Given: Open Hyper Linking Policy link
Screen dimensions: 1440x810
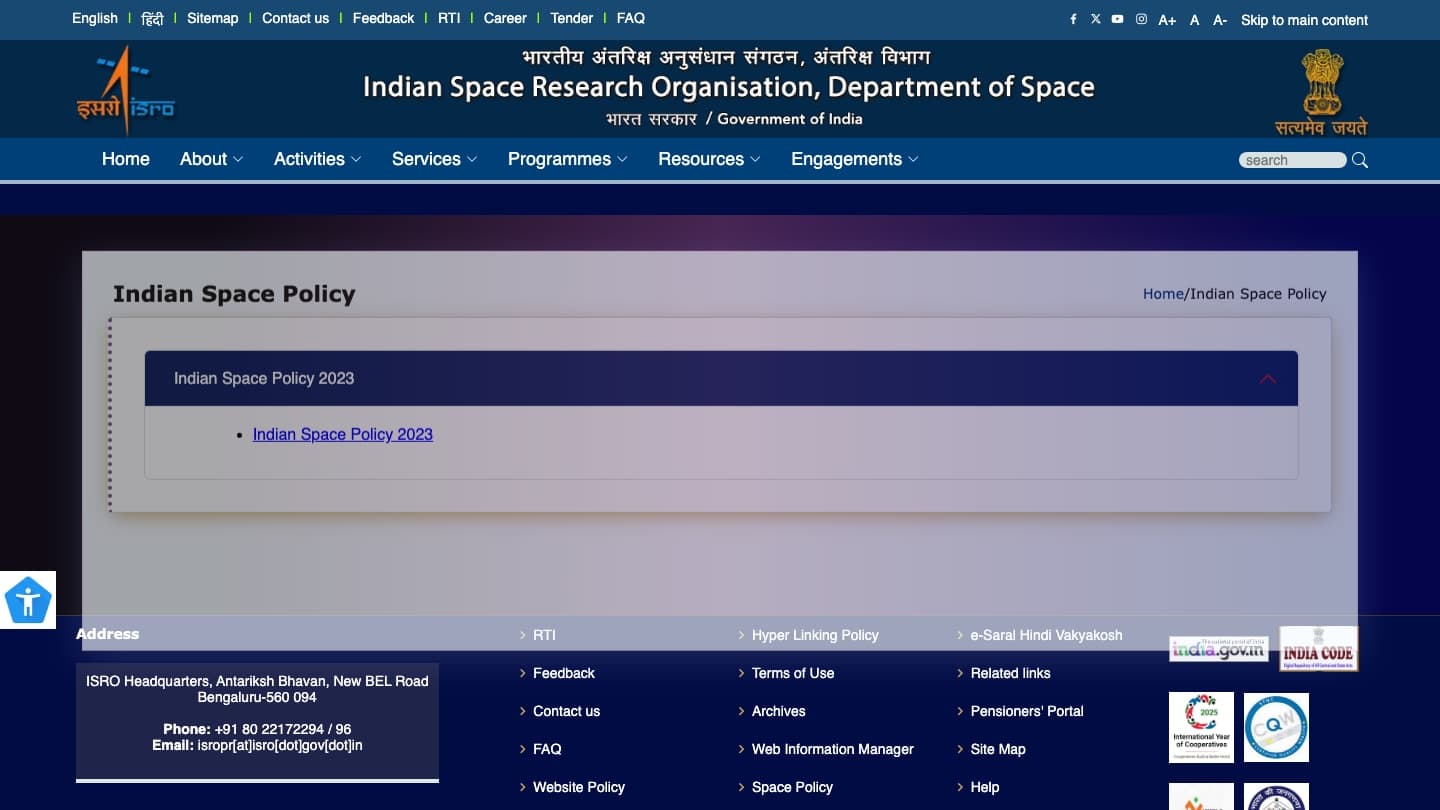Looking at the screenshot, I should pos(815,635).
